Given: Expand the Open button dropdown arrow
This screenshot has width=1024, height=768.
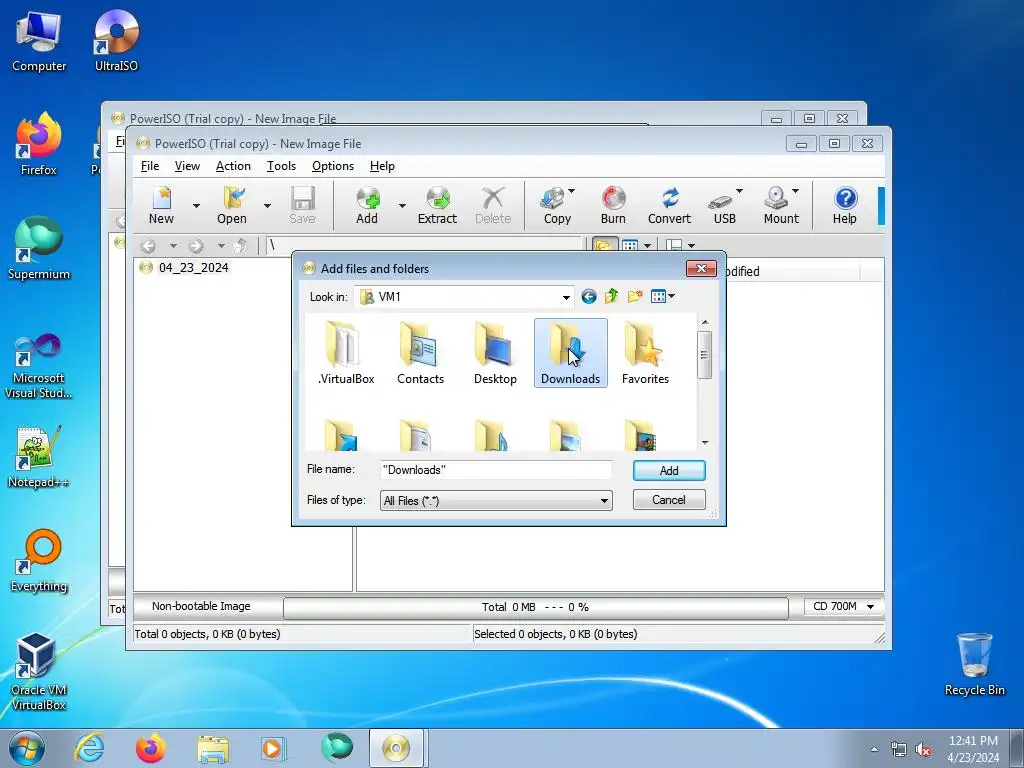Looking at the screenshot, I should [267, 206].
